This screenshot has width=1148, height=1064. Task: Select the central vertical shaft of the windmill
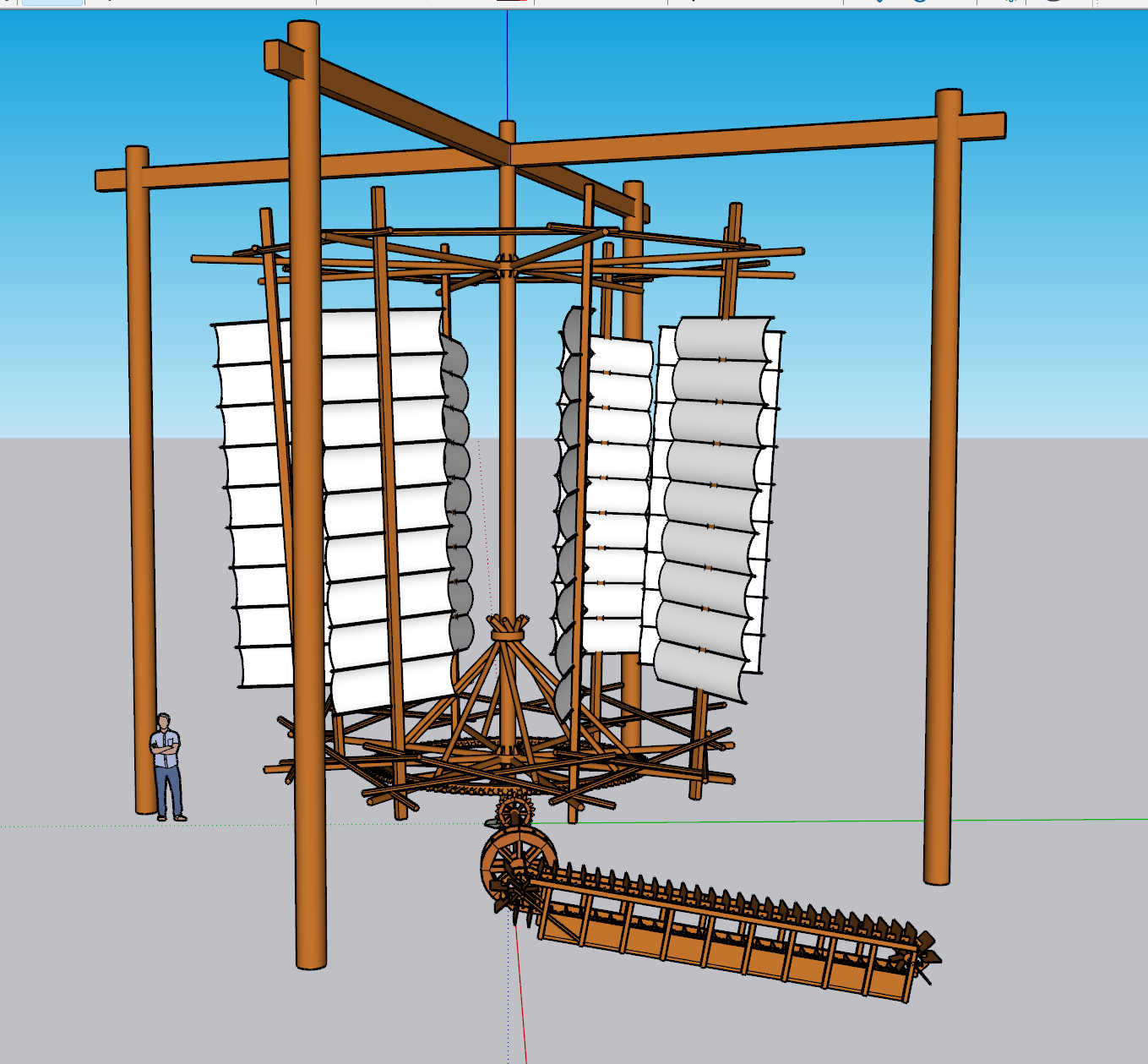(x=507, y=439)
